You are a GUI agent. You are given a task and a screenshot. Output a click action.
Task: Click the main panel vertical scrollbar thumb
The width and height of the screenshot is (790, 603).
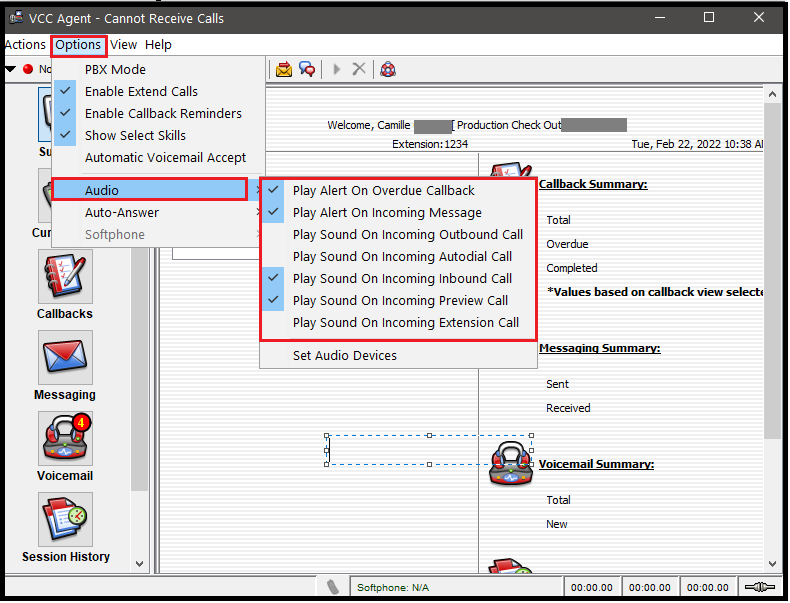click(772, 271)
